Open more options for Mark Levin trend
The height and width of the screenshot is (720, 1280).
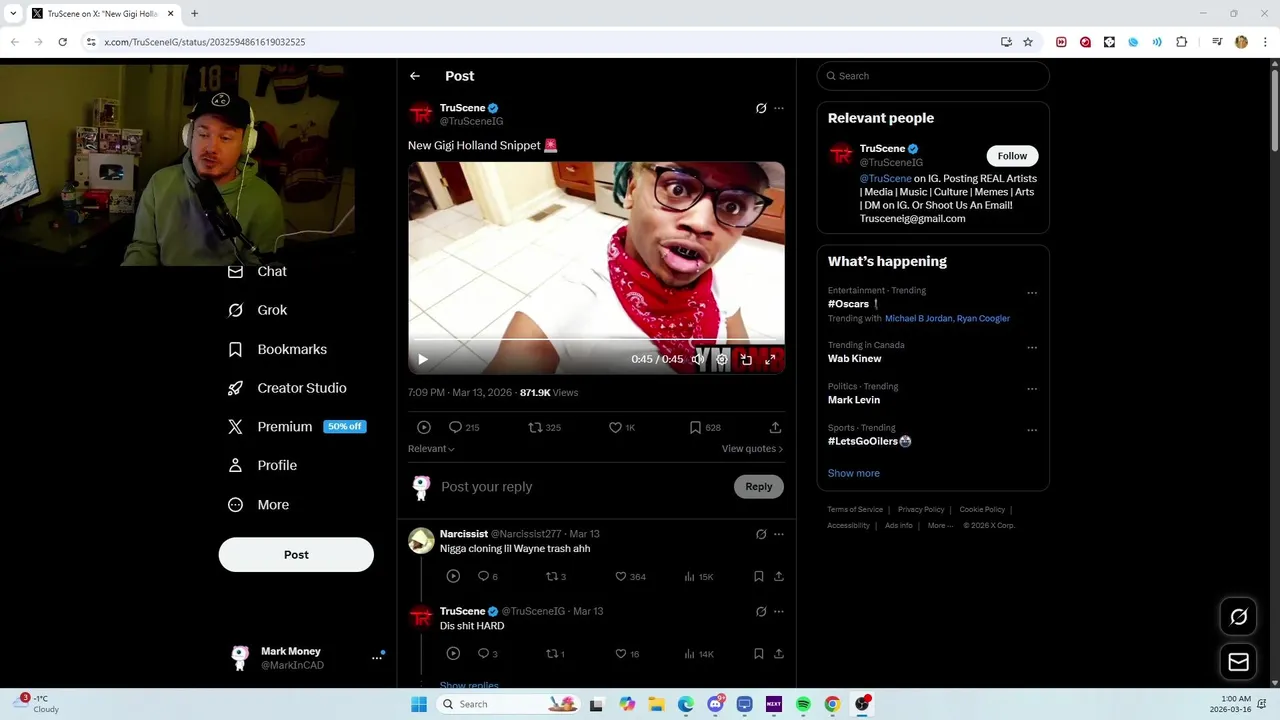[x=1032, y=389]
